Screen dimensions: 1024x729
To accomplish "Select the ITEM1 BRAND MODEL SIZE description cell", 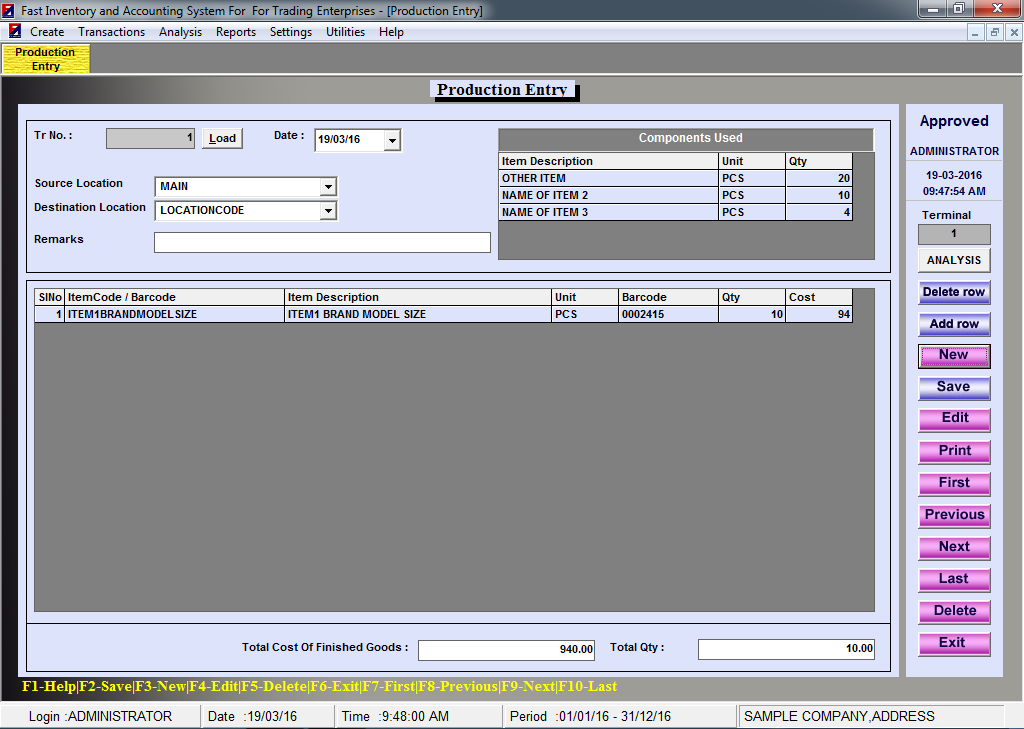I will [x=417, y=314].
